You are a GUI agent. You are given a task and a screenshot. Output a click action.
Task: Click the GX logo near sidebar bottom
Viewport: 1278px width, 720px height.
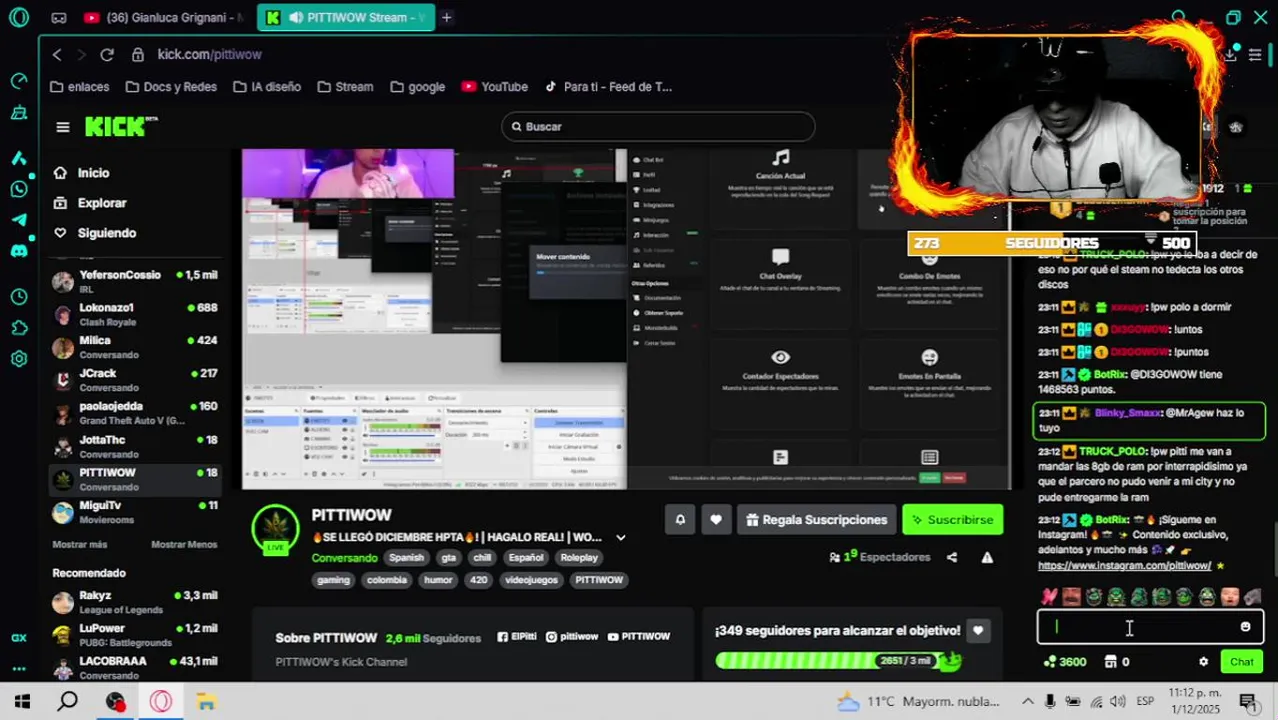(19, 638)
